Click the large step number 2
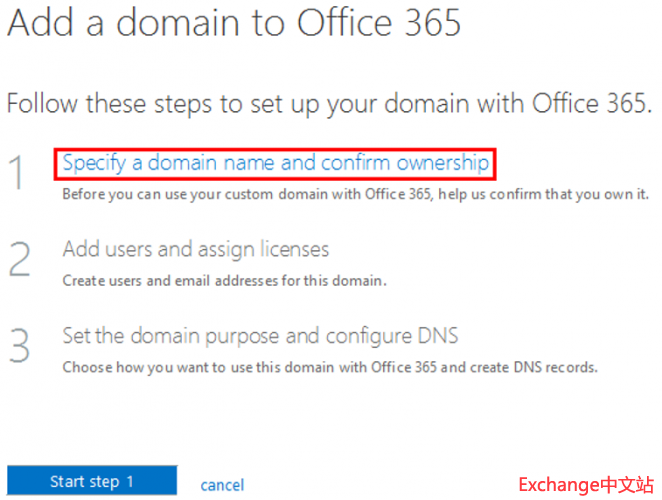Screen dimensions: 662x500 point(20,260)
